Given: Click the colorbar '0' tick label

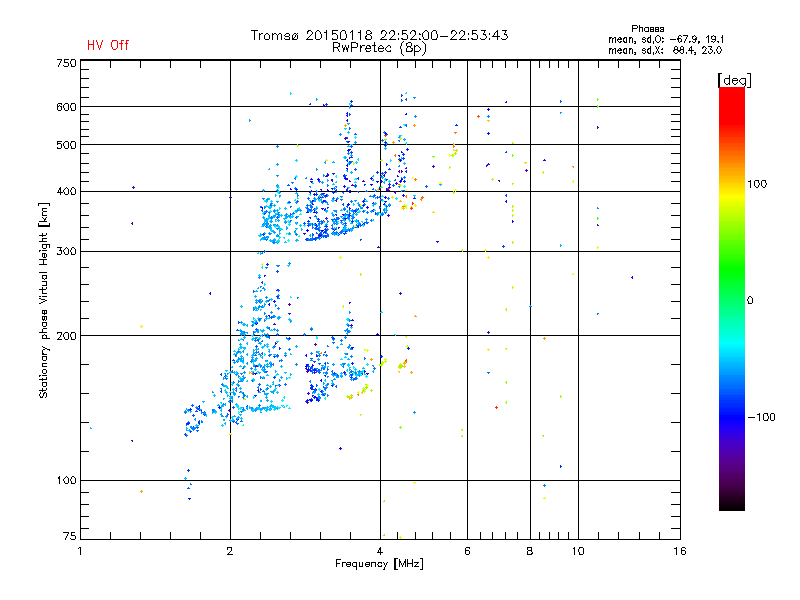Looking at the screenshot, I should pos(750,301).
